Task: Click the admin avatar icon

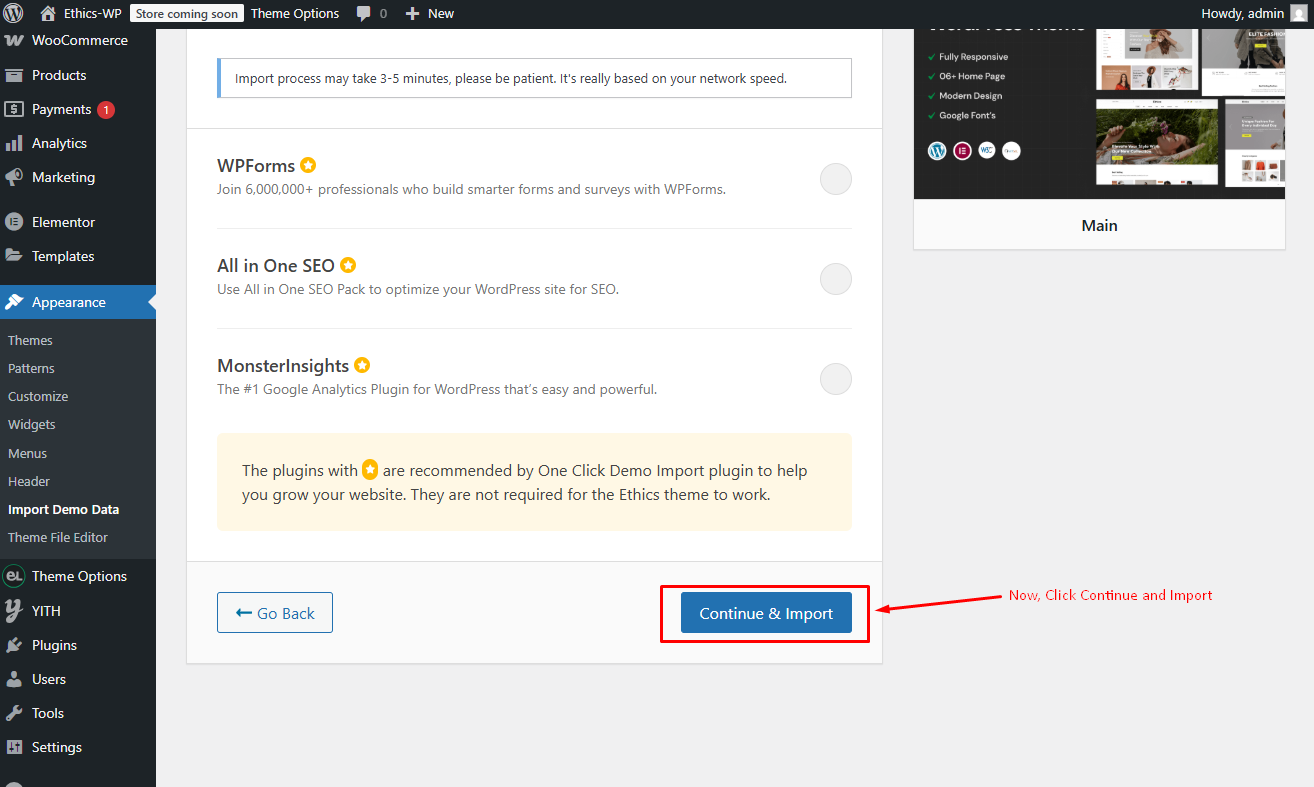Action: click(1298, 13)
